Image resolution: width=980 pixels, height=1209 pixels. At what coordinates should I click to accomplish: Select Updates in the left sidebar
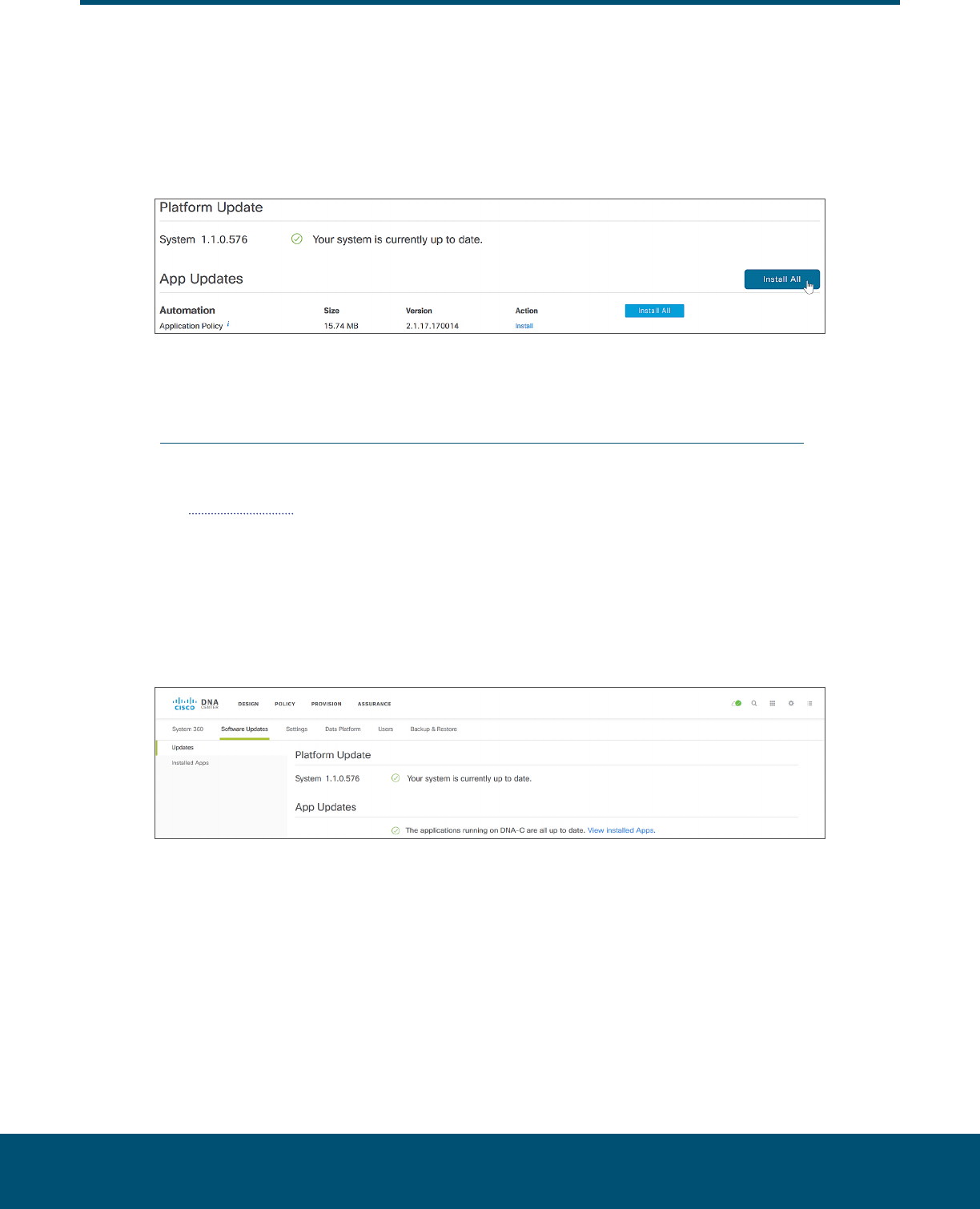pos(183,748)
